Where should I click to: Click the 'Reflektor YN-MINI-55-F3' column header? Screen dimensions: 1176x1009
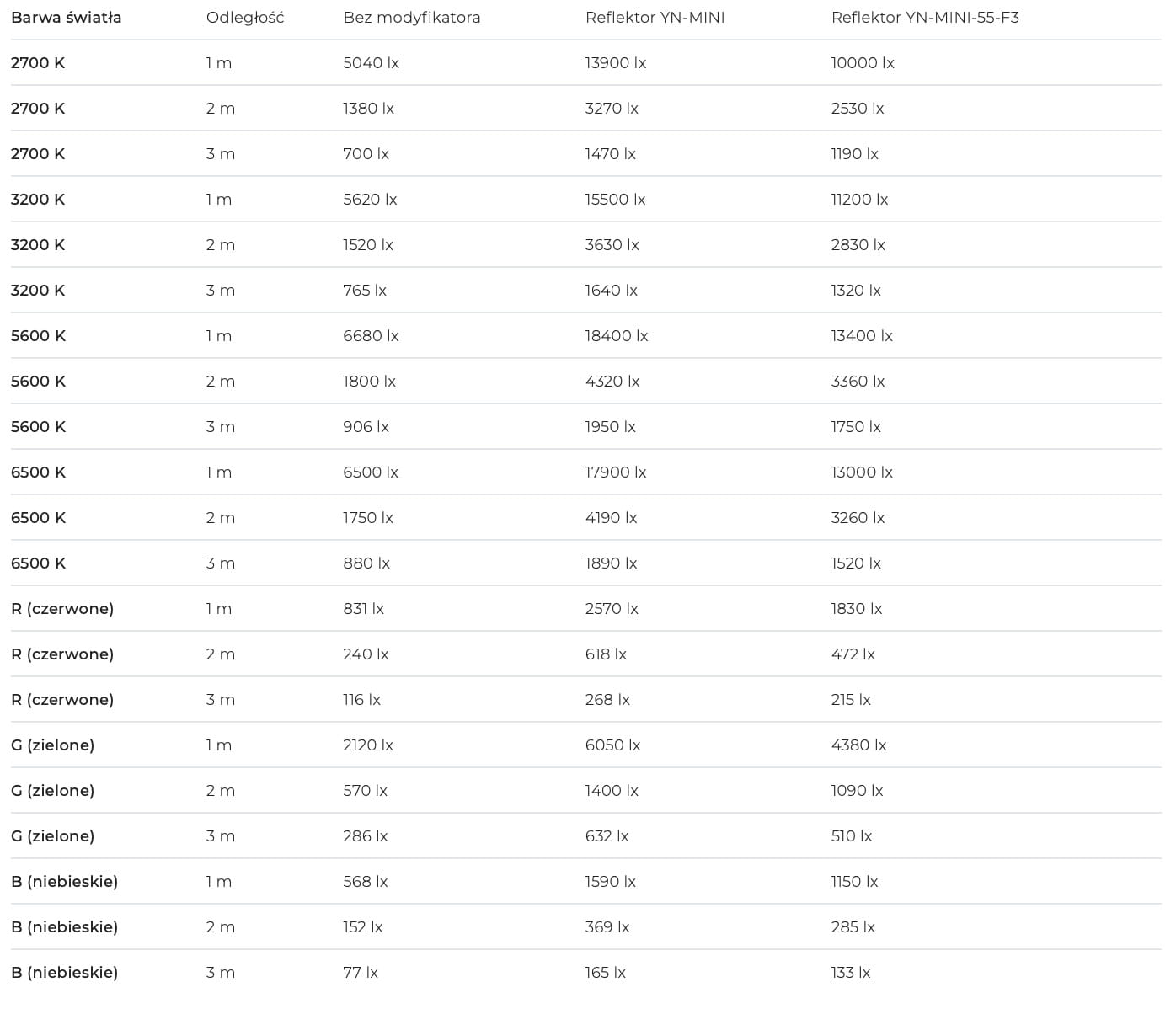925,18
